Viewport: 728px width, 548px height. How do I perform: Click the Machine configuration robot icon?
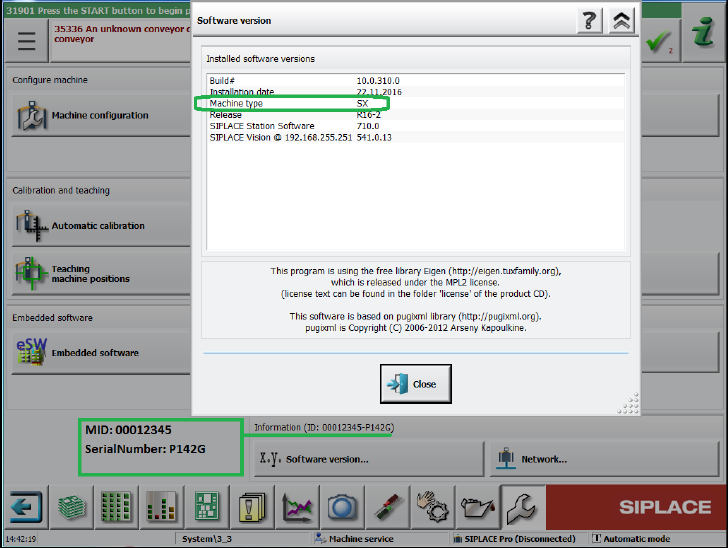pos(32,116)
